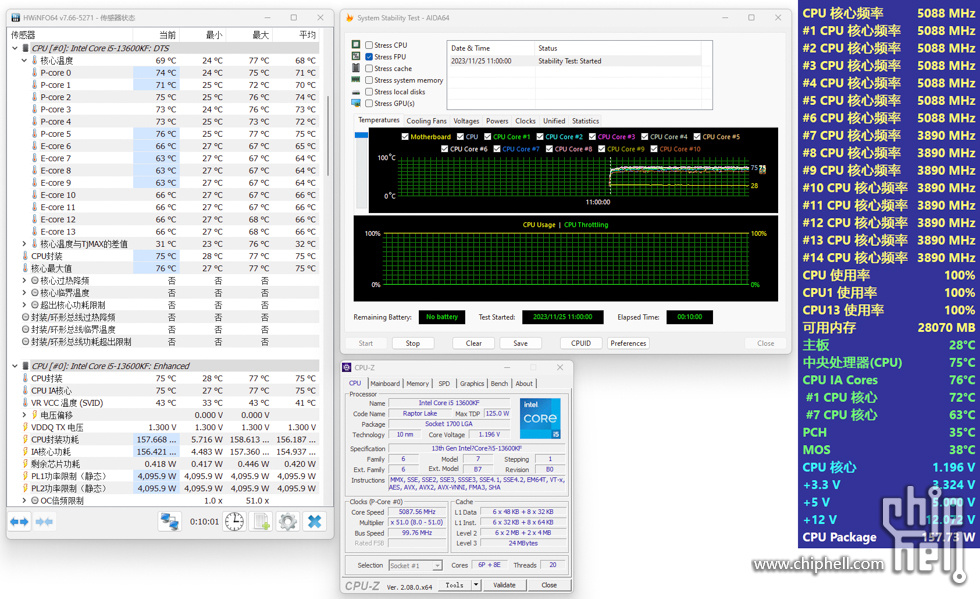Open AIDA64 Preferences

[x=628, y=343]
